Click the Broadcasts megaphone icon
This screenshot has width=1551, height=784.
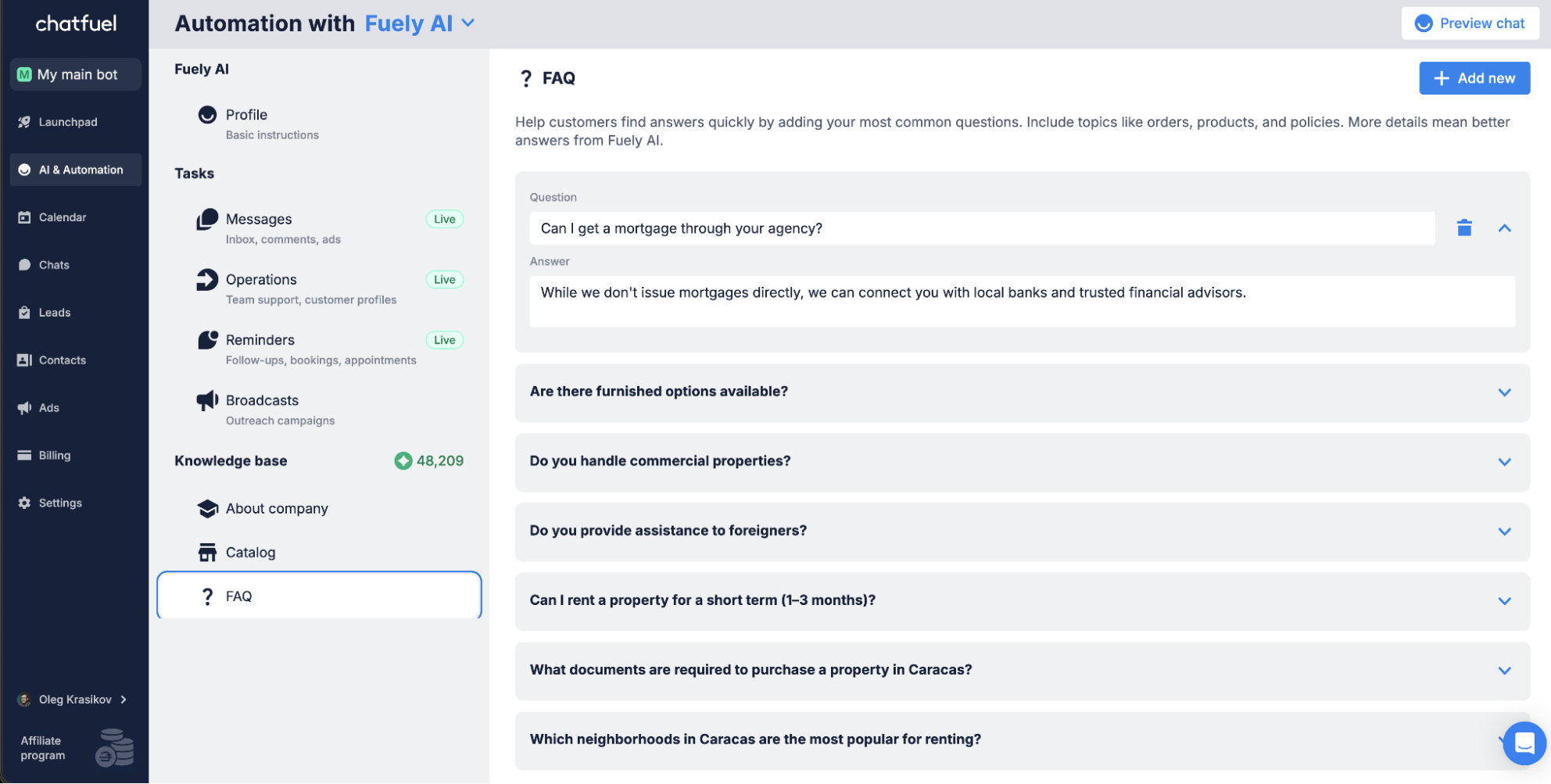(206, 399)
